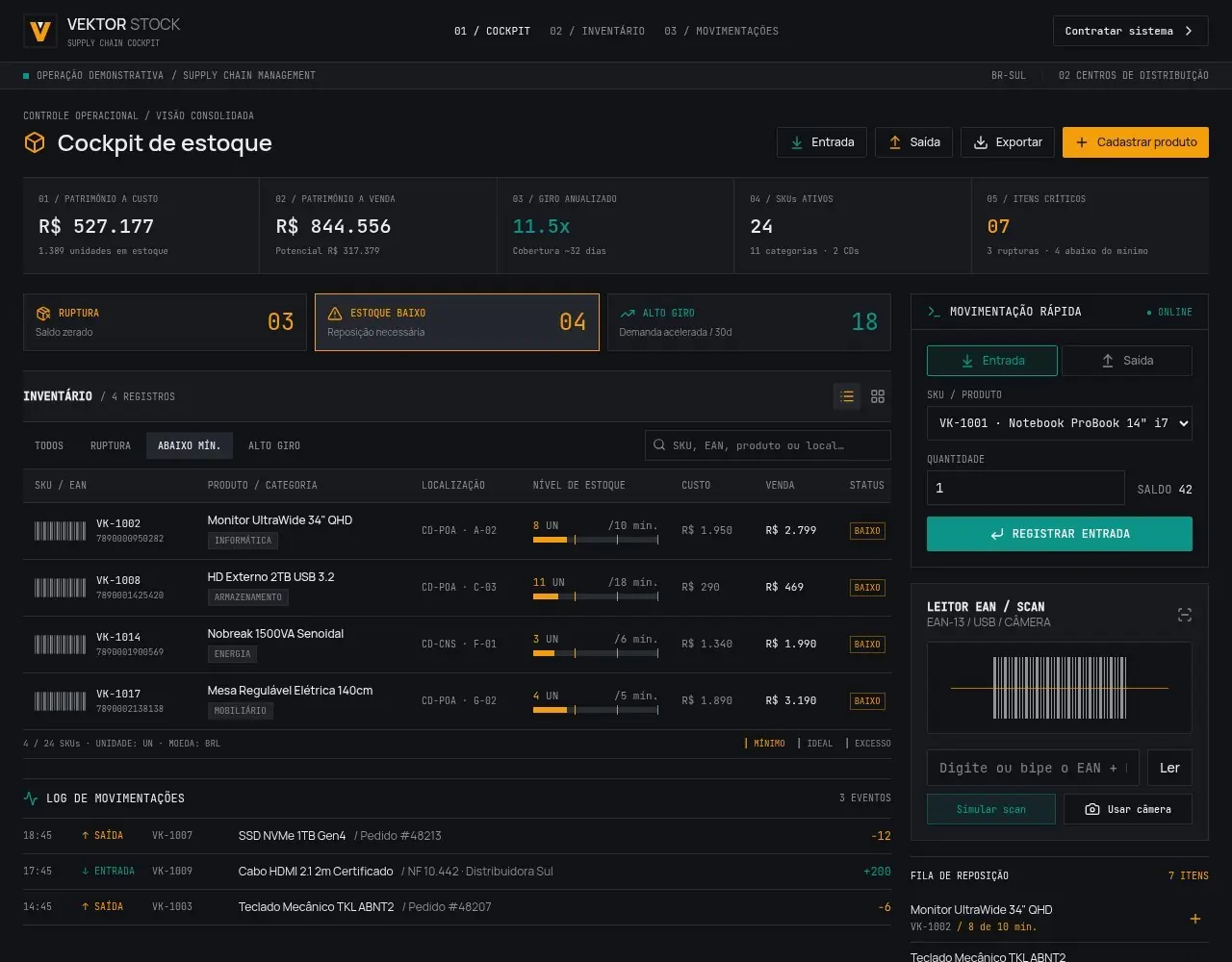
Task: Open Cockpit navigation item
Action: [492, 31]
